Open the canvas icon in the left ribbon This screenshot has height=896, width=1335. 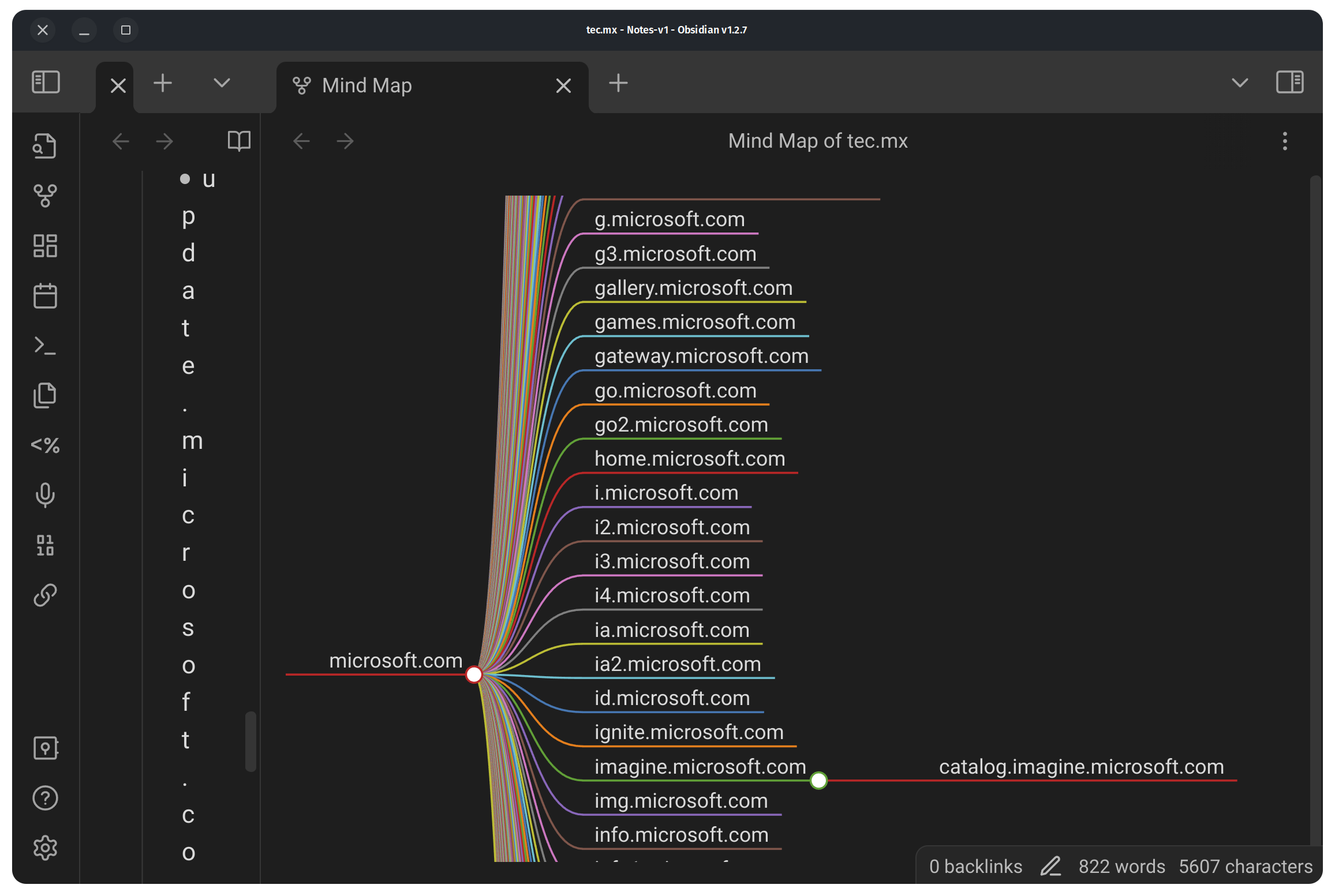pyautogui.click(x=45, y=246)
